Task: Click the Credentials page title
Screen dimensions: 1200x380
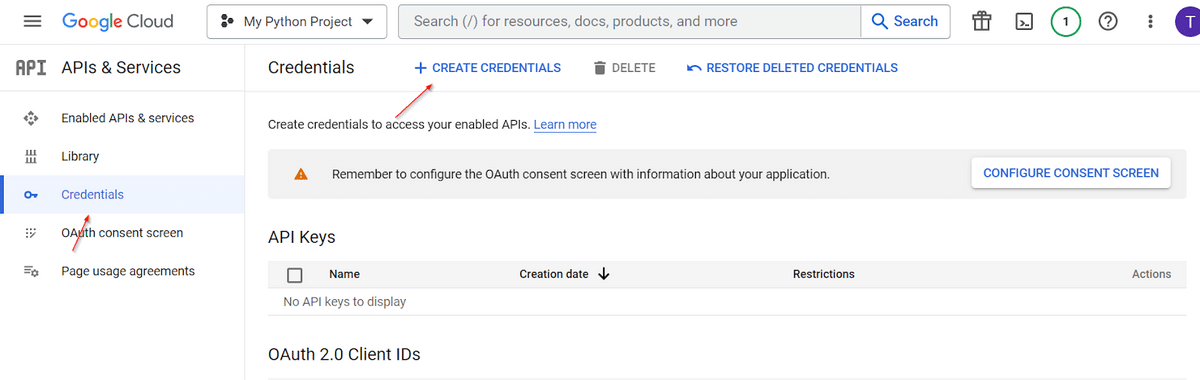Action: click(311, 68)
